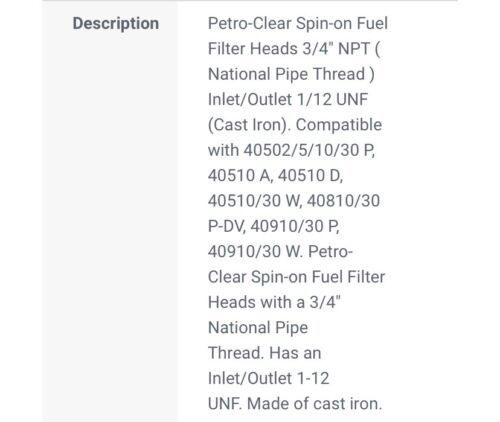Click the 'National Pipe Thread )' line
This screenshot has width=500, height=422.
[x=291, y=74]
